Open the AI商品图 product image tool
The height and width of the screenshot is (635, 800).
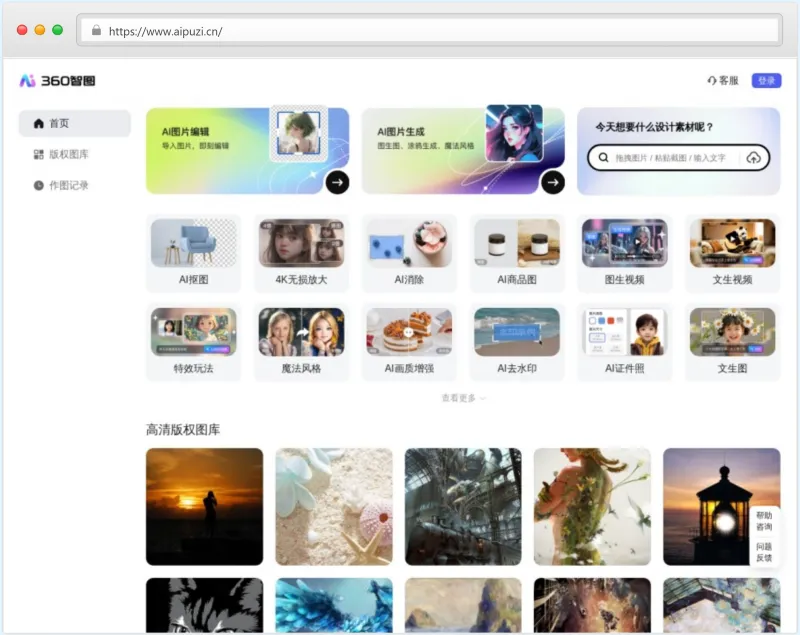(x=516, y=252)
